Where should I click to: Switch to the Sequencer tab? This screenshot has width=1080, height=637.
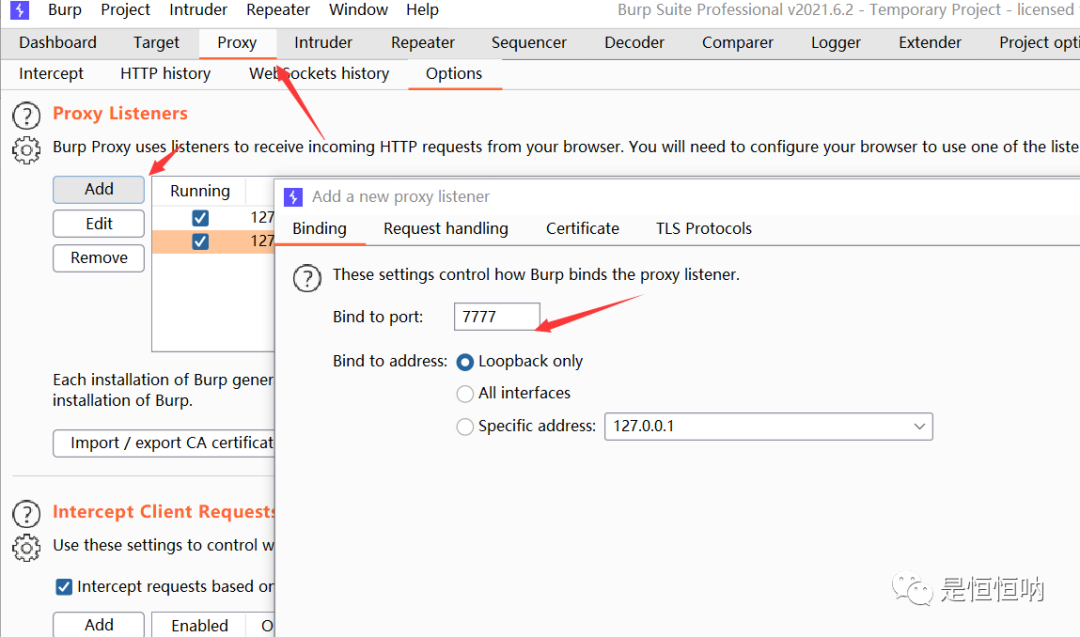pos(529,43)
